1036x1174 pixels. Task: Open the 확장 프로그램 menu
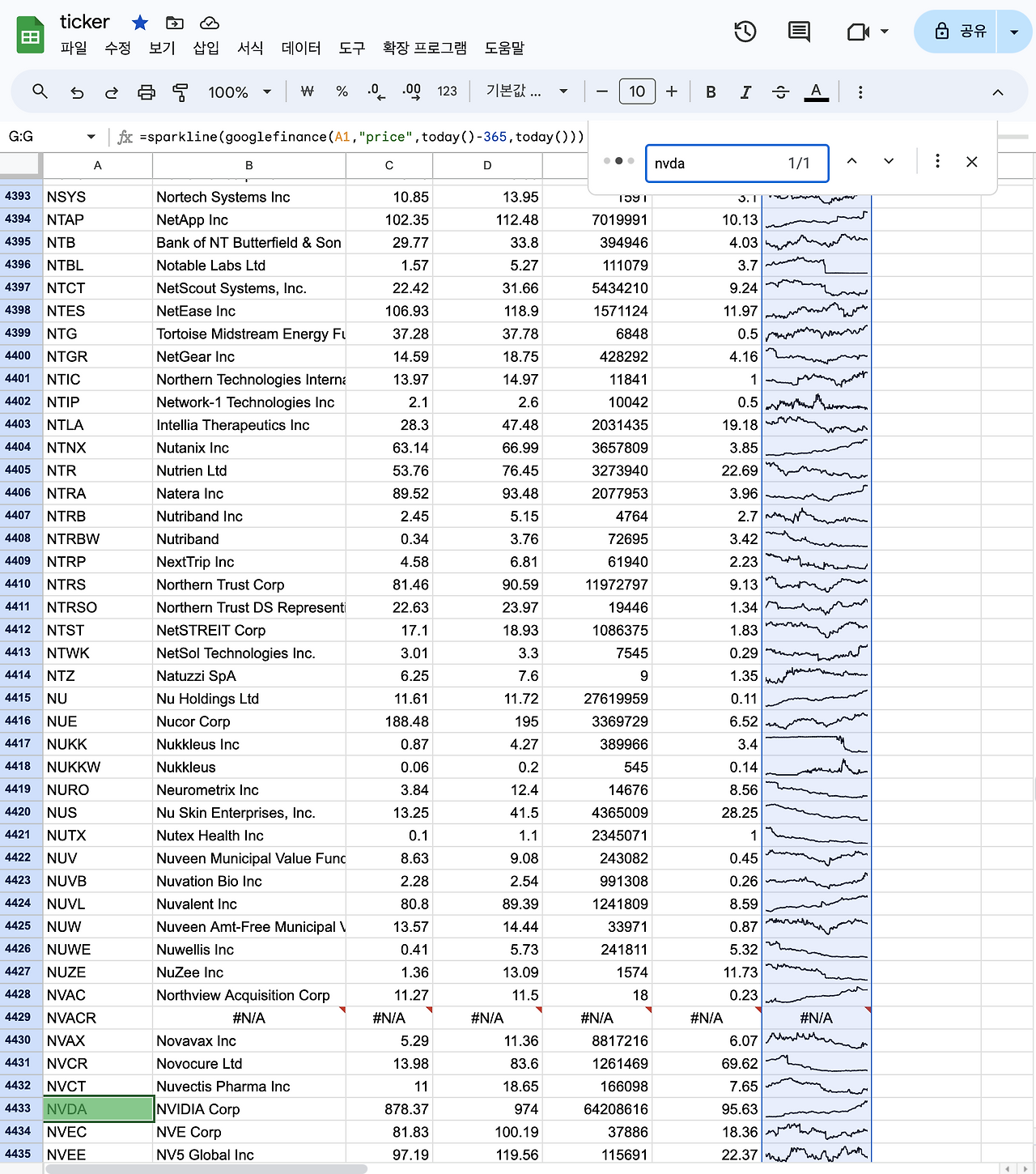tap(424, 48)
